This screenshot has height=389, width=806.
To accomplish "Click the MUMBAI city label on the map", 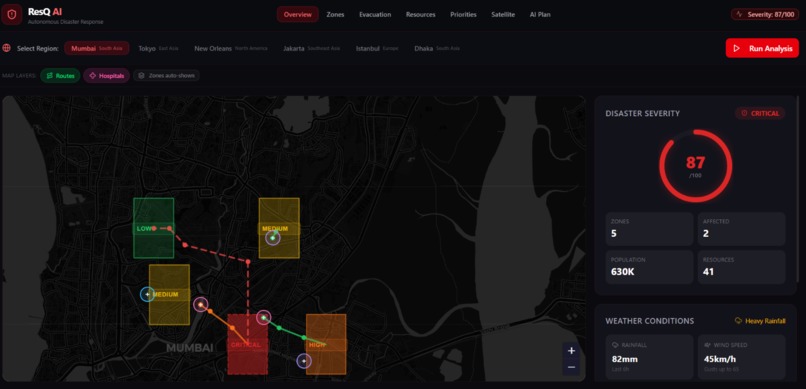I will [190, 348].
